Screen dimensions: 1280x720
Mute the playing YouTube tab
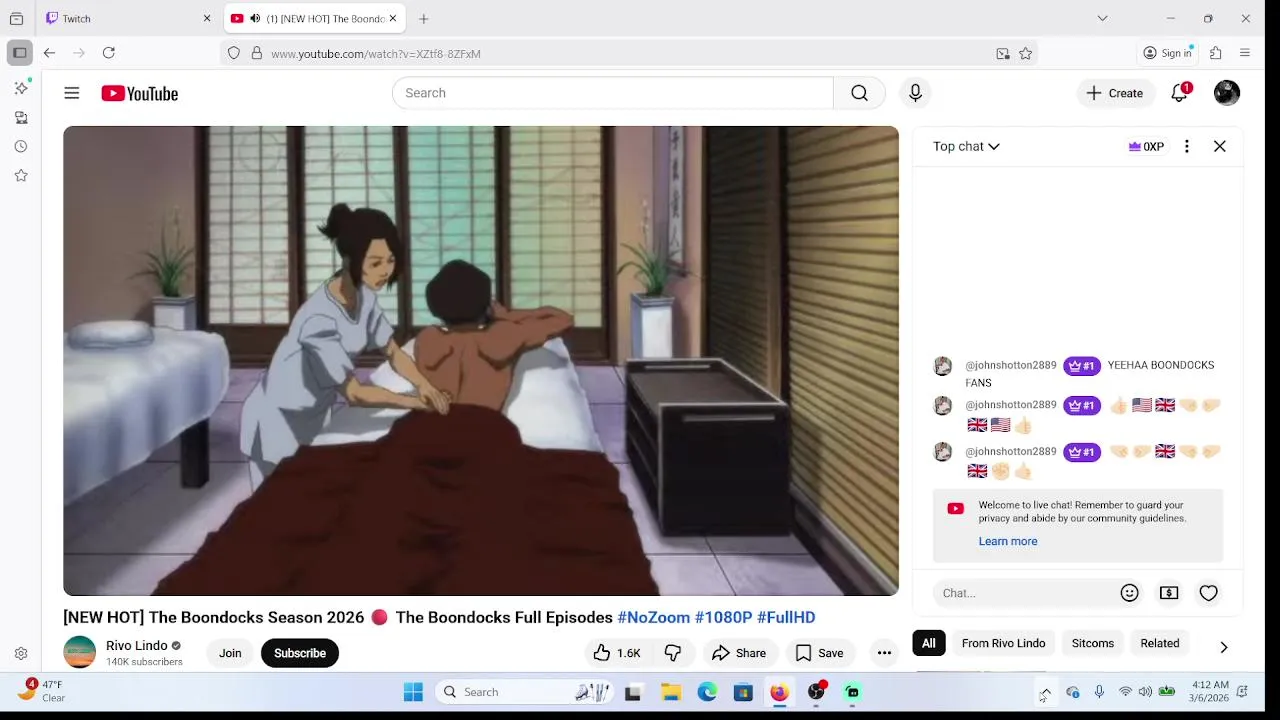click(255, 19)
